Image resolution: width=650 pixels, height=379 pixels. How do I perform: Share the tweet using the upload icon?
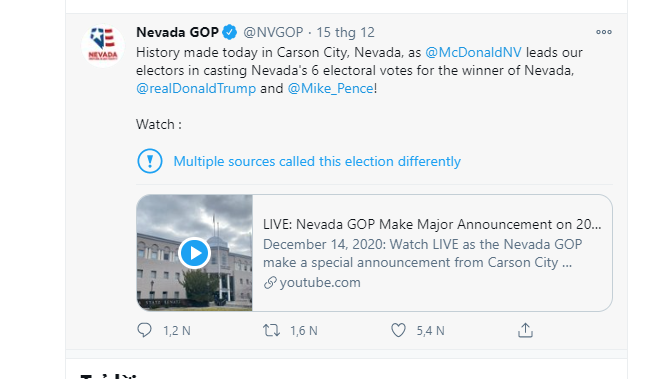pos(525,330)
